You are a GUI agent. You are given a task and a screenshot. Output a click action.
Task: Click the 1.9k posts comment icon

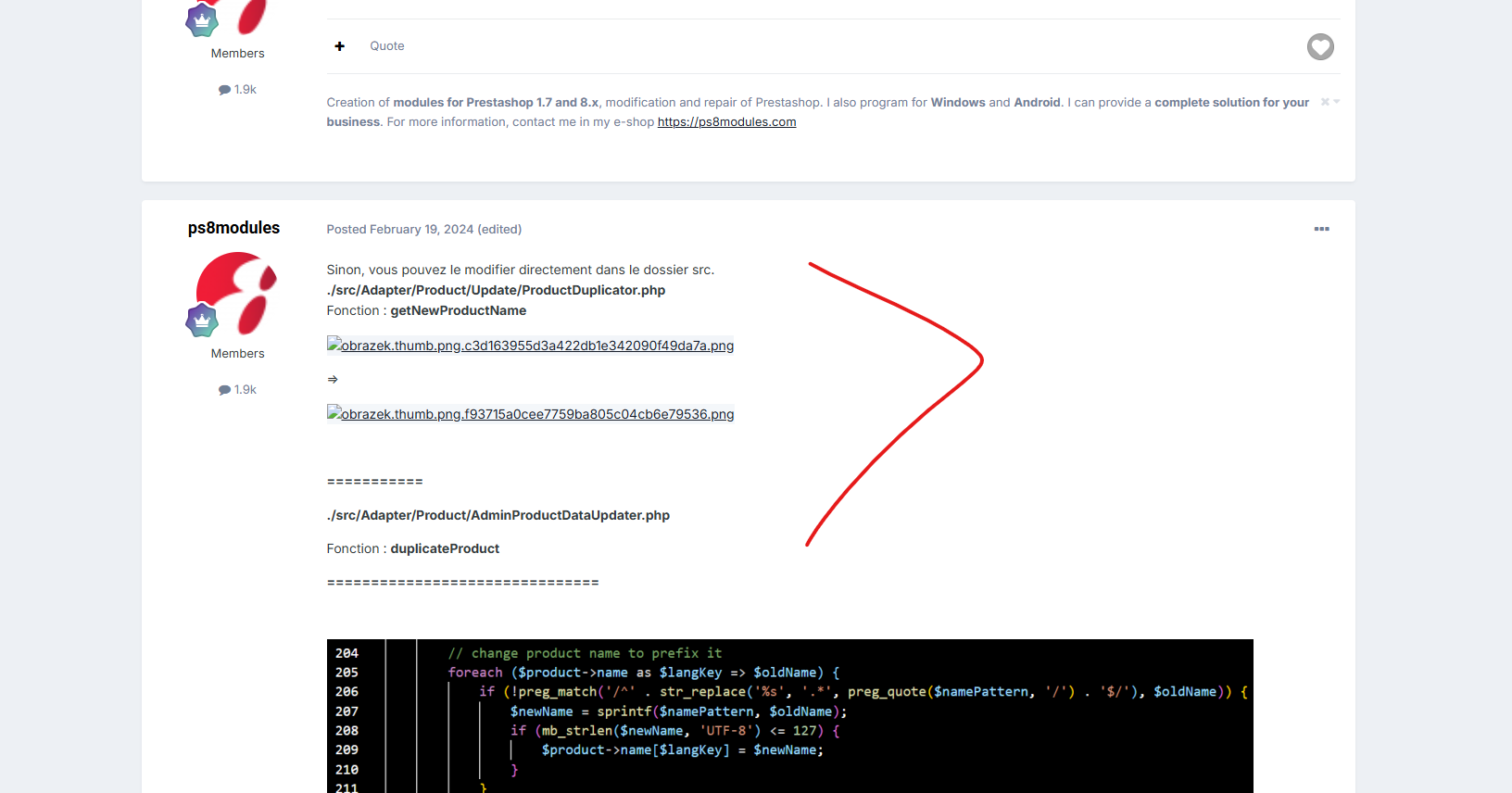point(224,390)
